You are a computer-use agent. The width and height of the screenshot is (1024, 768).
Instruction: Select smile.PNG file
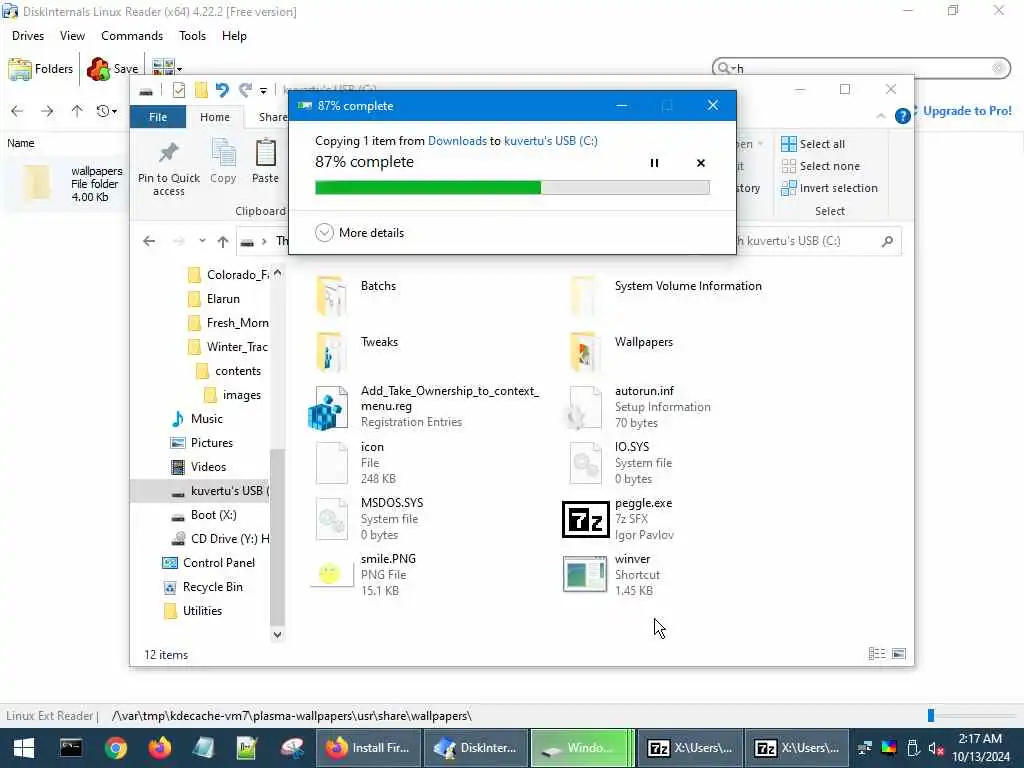(x=364, y=575)
